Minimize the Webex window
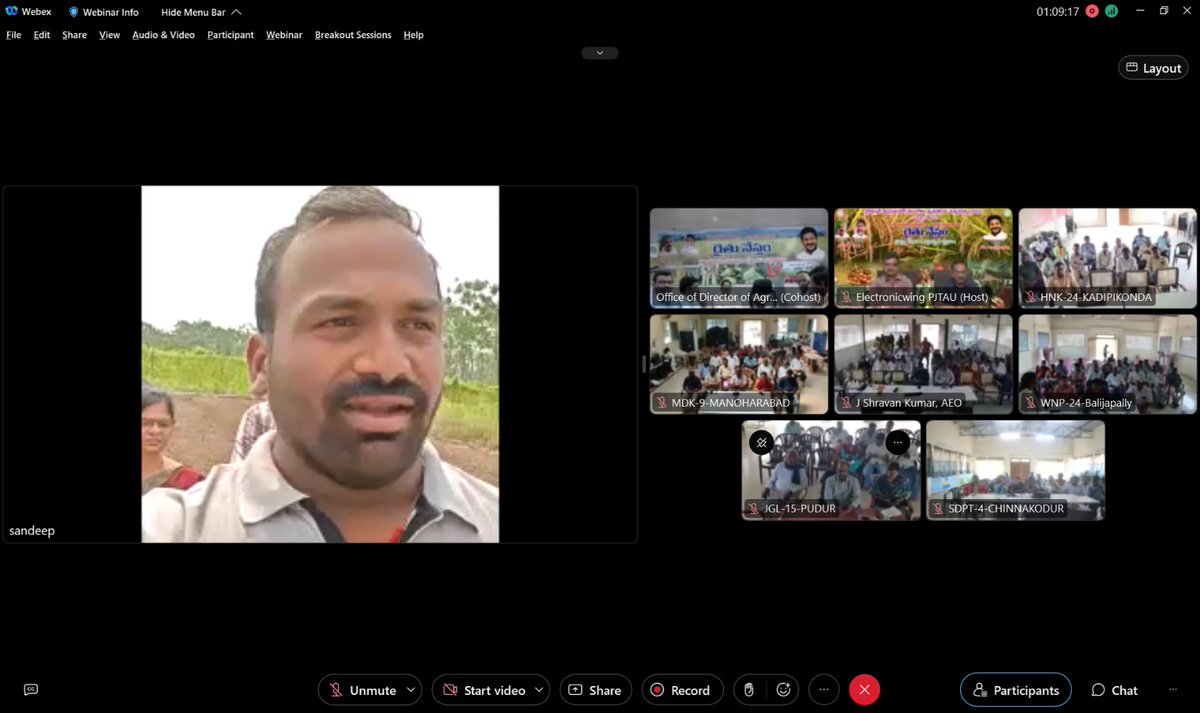This screenshot has width=1200, height=713. 1138,11
